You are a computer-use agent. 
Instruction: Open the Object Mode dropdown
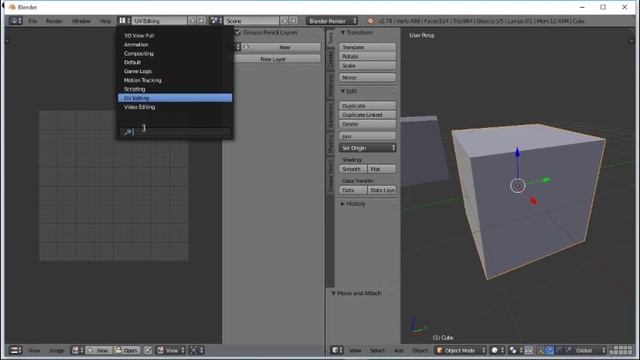[x=461, y=350]
